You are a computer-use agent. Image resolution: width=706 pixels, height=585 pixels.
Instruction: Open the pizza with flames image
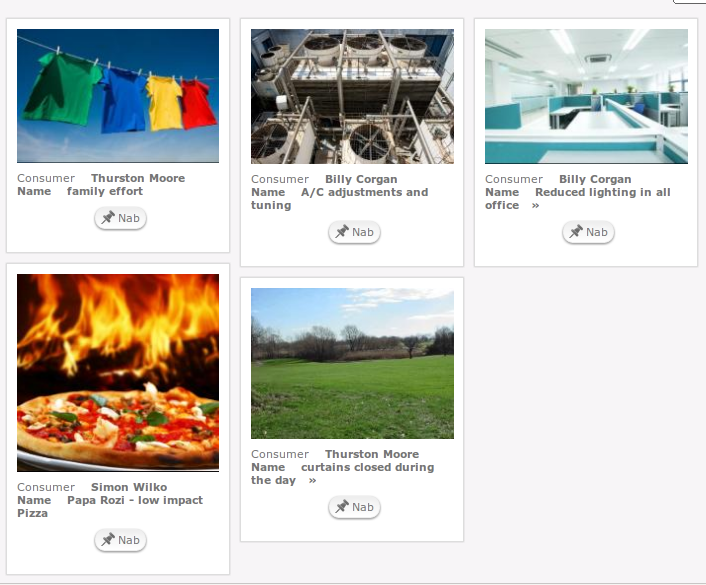118,372
